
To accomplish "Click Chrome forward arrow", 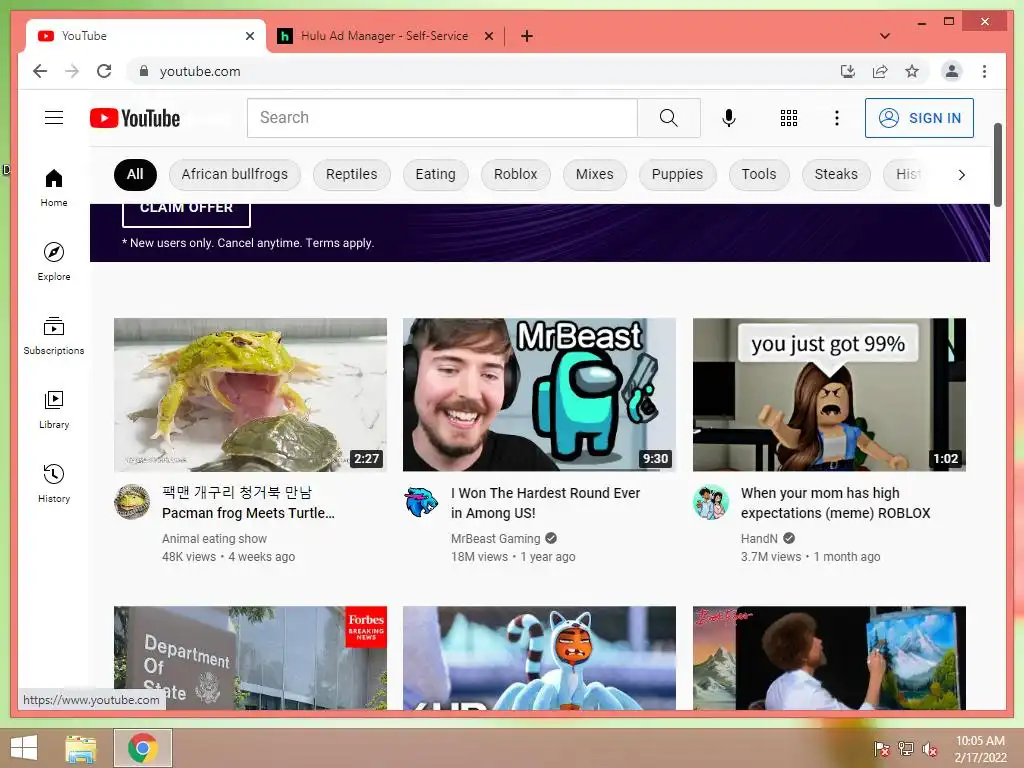I will 72,71.
